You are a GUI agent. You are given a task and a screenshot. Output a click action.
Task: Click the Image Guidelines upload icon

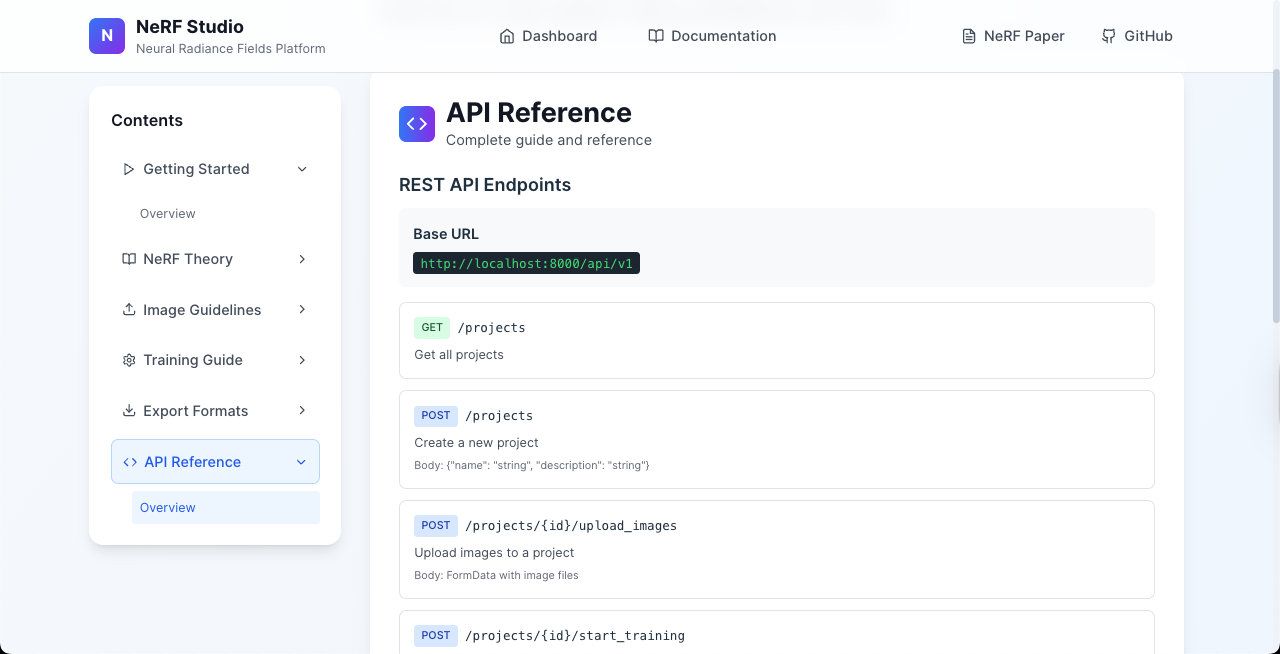(x=129, y=310)
